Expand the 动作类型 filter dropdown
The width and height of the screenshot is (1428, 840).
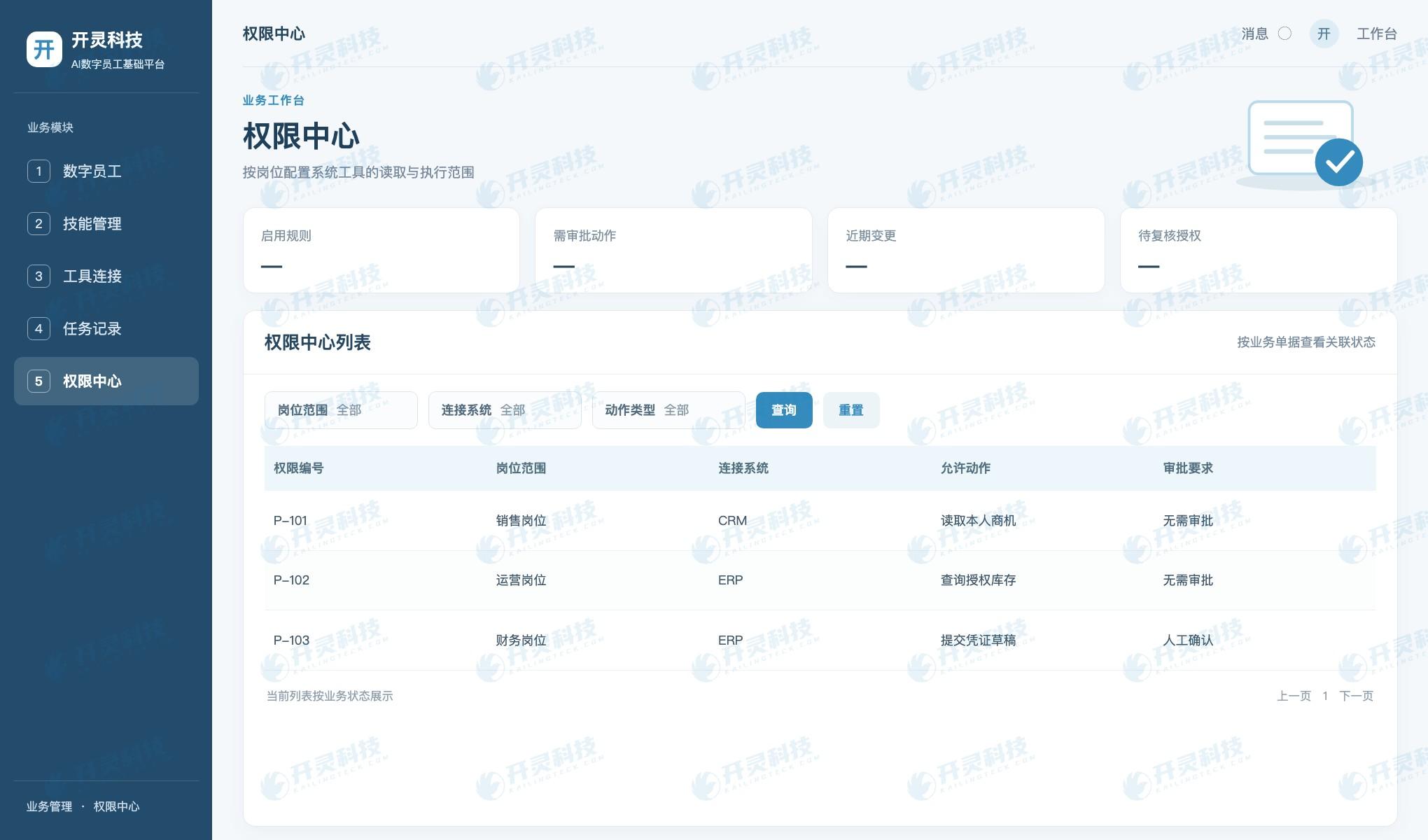pos(668,410)
